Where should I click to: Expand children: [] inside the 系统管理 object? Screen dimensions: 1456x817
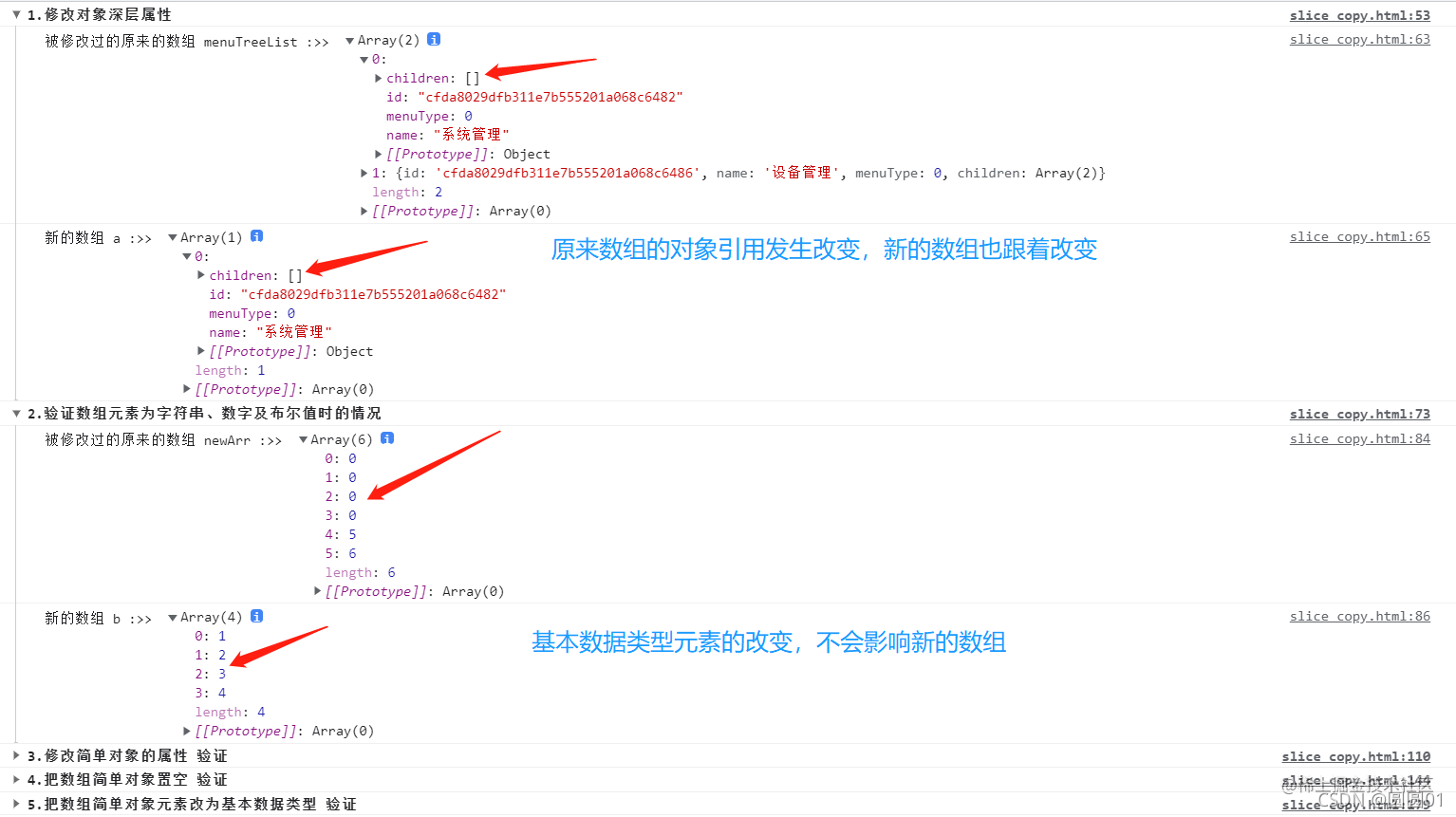click(378, 78)
